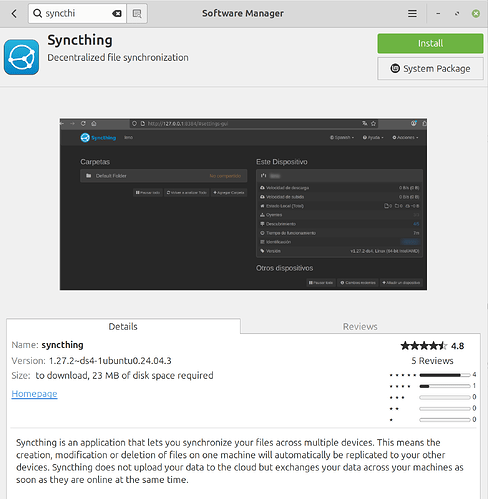Screen dimensions: 488x499
Task: Click the 5 Reviews label
Action: [432, 361]
